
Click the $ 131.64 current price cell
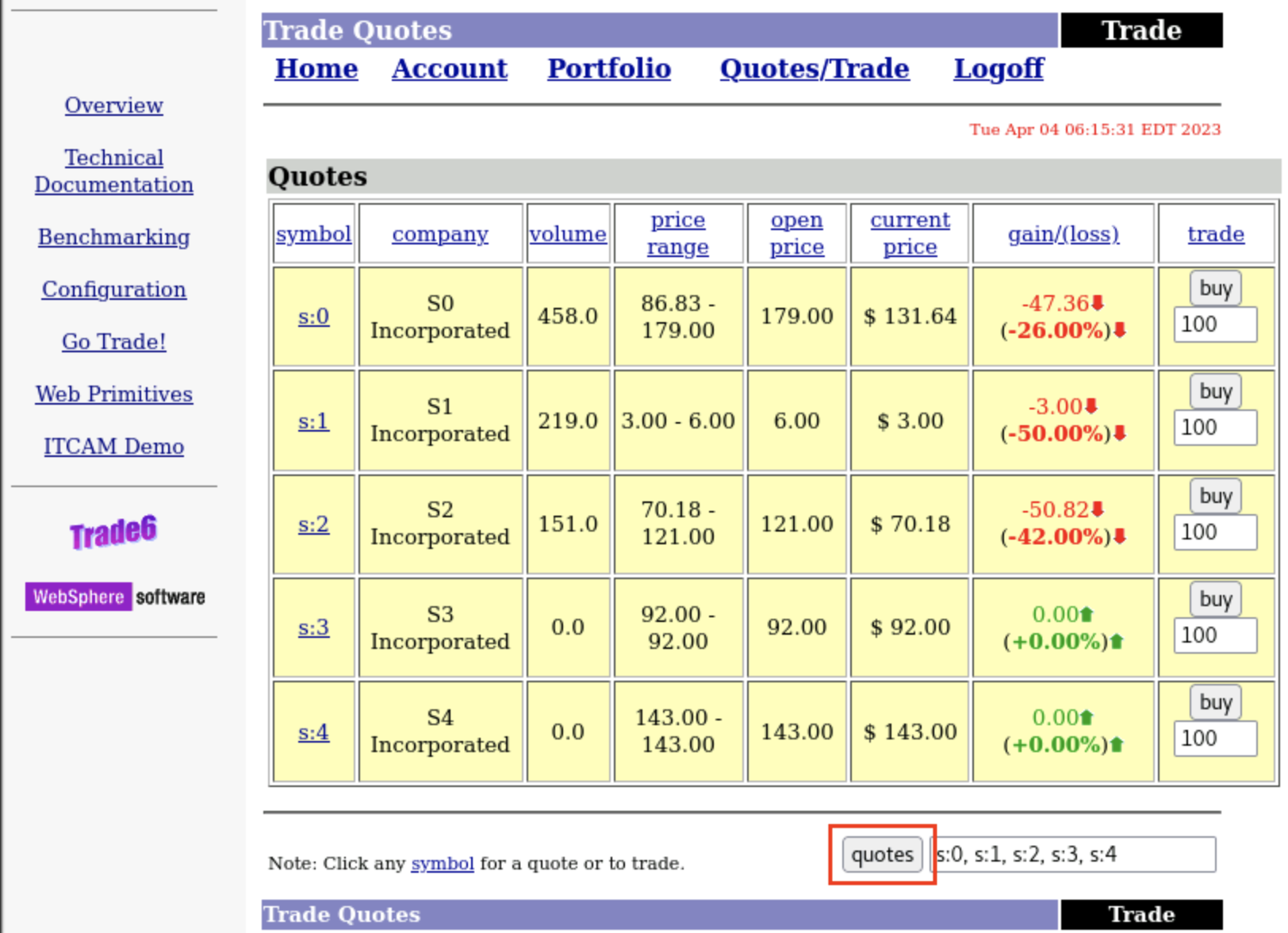pyautogui.click(x=910, y=317)
